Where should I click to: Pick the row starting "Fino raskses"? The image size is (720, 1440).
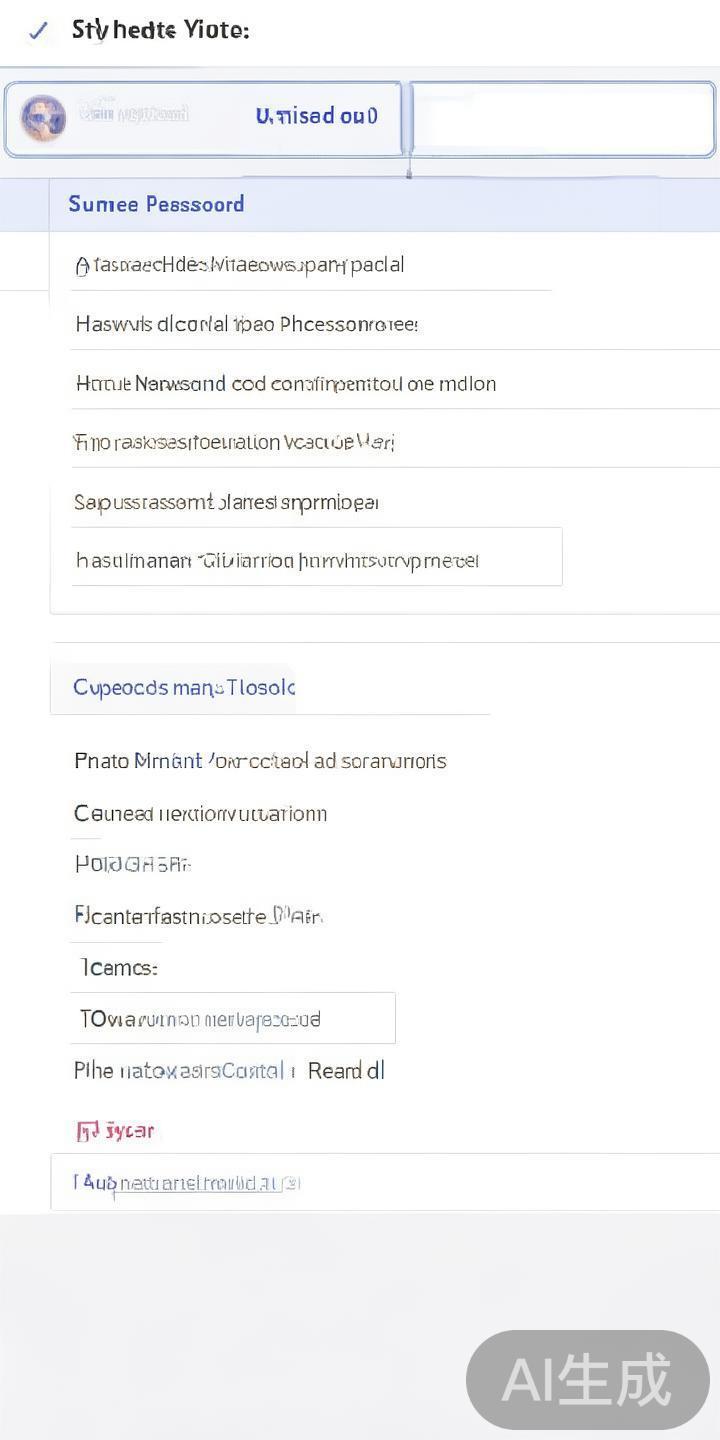pos(235,442)
